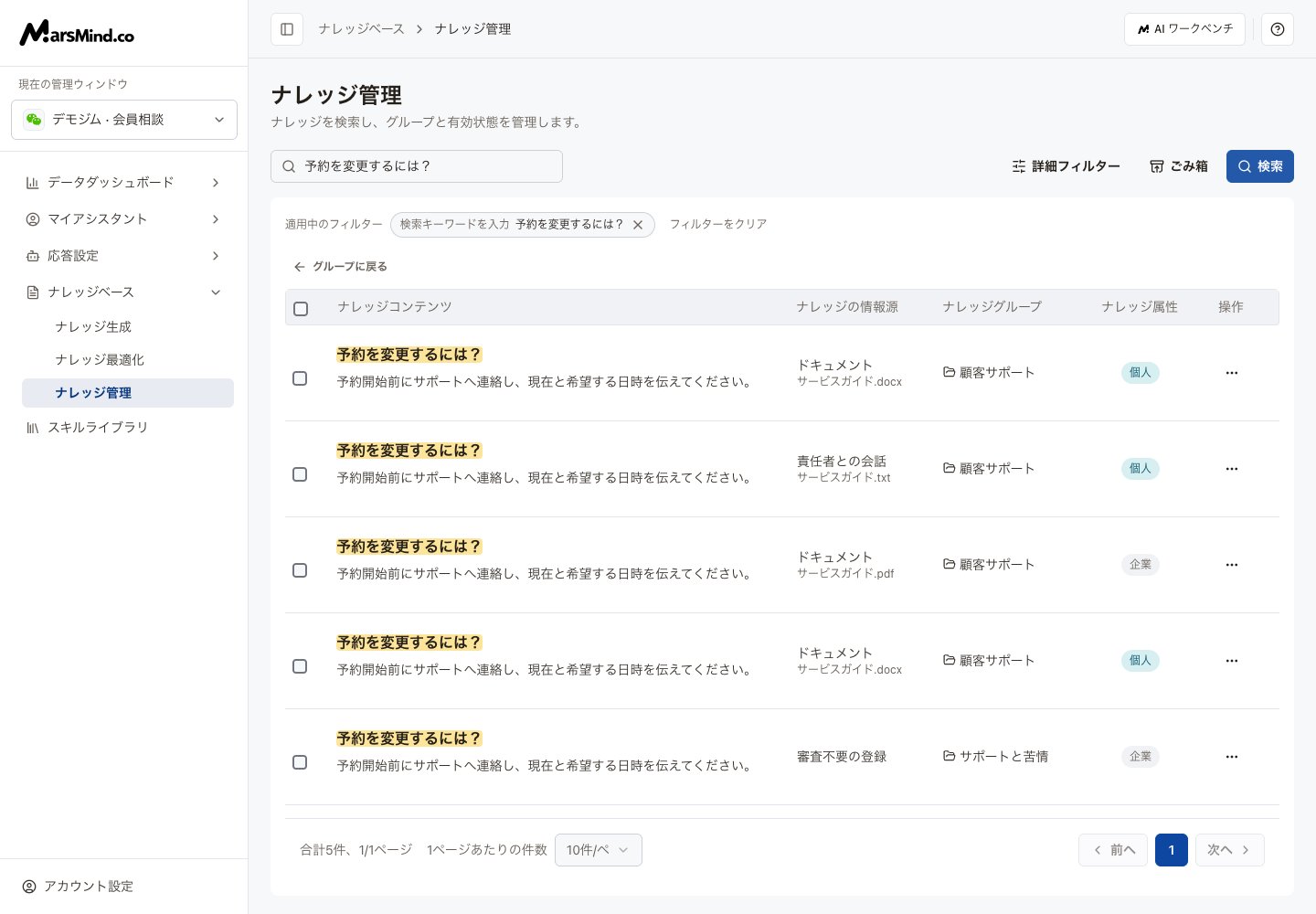Image resolution: width=1316 pixels, height=914 pixels.
Task: Click the folder icon beside サポートと苦情
Action: [950, 756]
